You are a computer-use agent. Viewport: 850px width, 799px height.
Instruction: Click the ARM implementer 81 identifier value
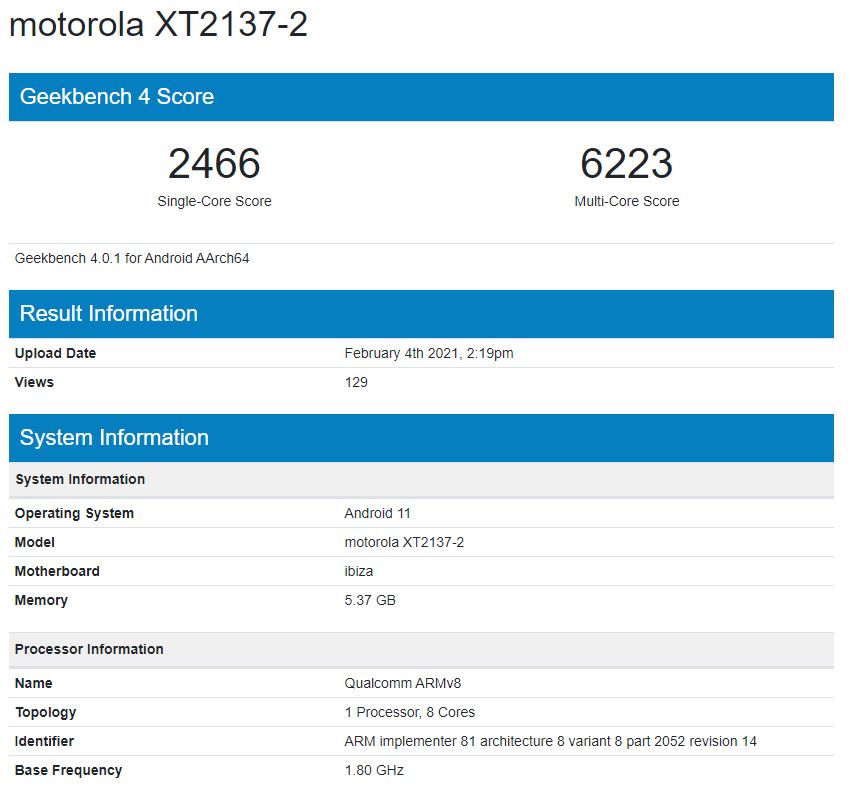click(550, 741)
